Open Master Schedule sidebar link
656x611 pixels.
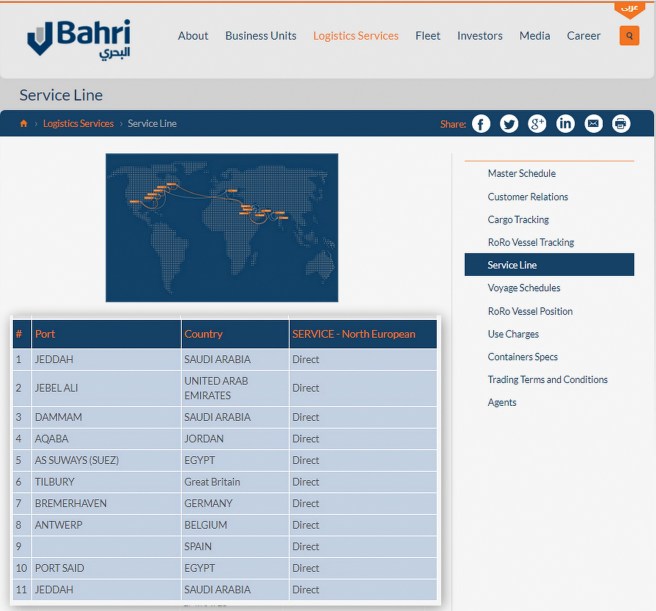coord(521,174)
